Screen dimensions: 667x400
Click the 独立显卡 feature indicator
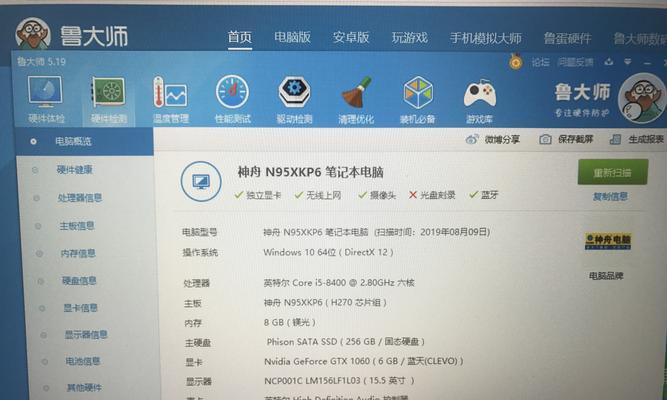point(258,195)
